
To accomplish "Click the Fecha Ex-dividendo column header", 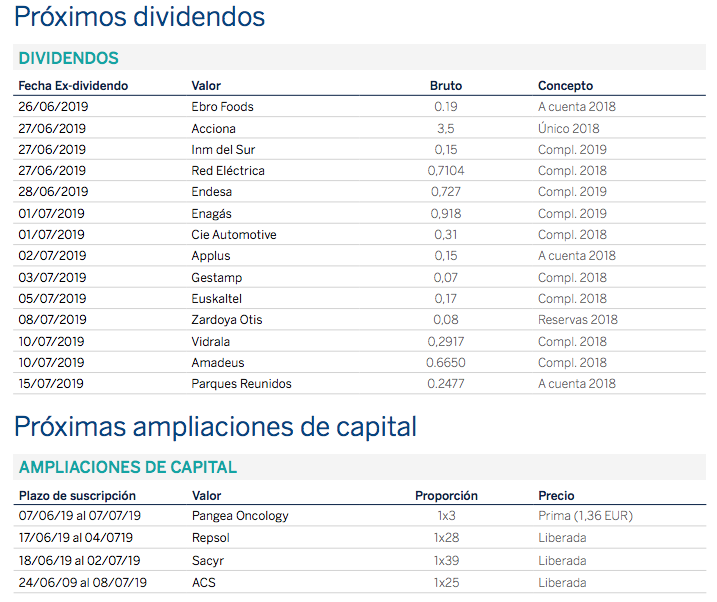I will point(73,85).
